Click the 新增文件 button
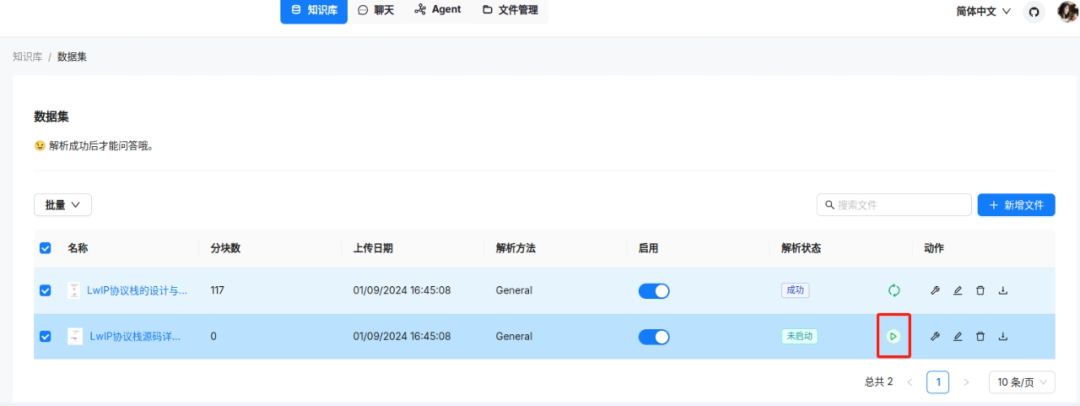Screen dimensions: 1080x406 (1016, 204)
